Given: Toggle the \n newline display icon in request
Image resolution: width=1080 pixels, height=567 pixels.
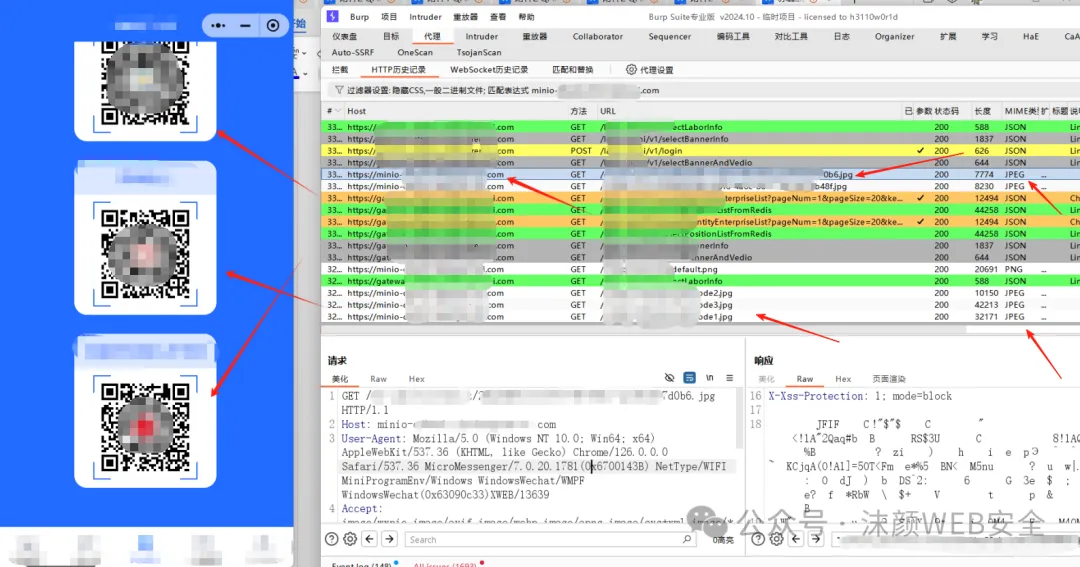Looking at the screenshot, I should click(x=709, y=378).
